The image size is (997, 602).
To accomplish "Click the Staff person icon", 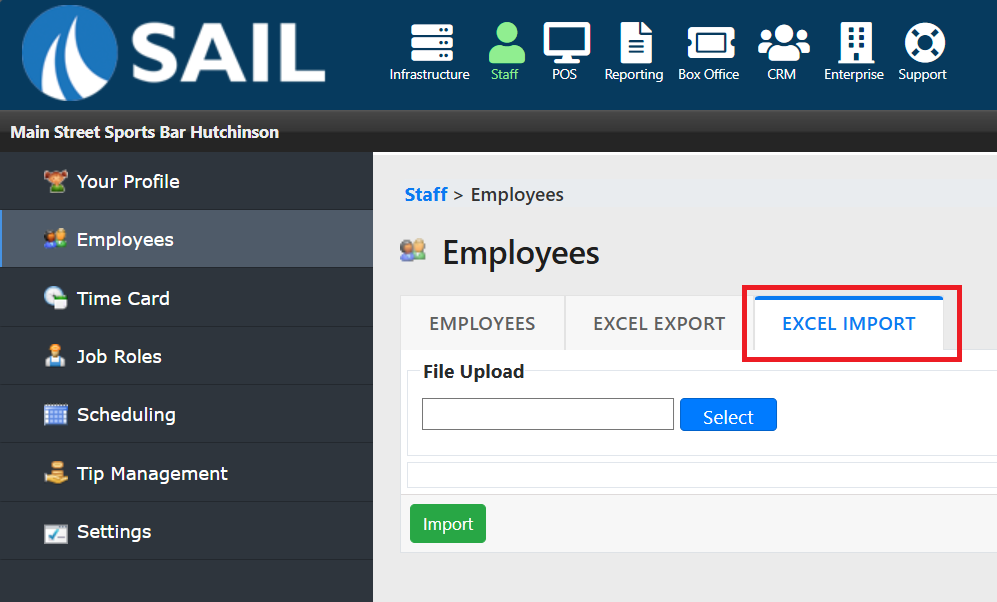I will point(506,44).
